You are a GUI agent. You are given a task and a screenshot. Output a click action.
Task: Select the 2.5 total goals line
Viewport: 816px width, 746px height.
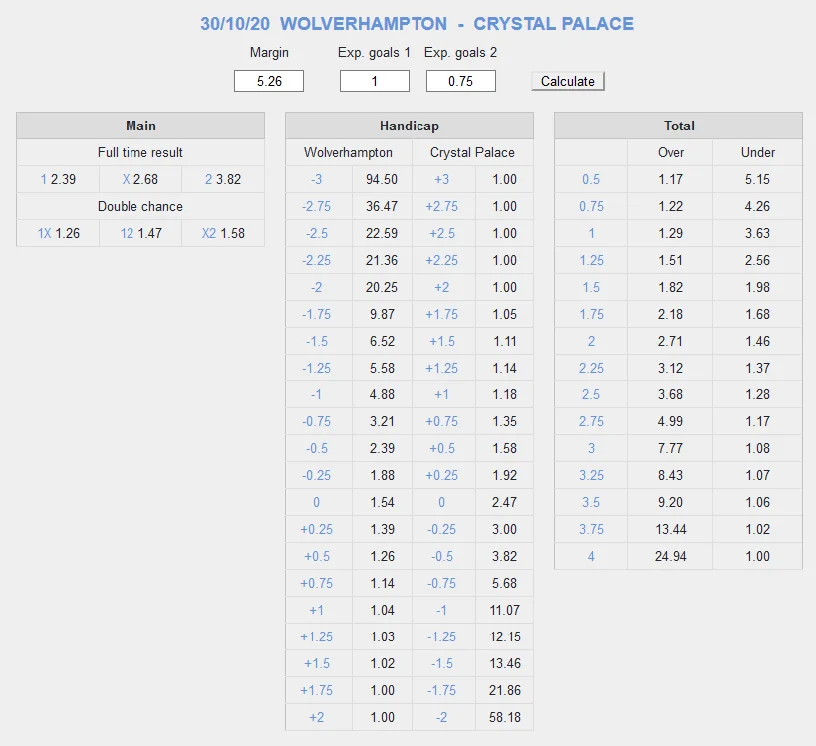pos(591,395)
